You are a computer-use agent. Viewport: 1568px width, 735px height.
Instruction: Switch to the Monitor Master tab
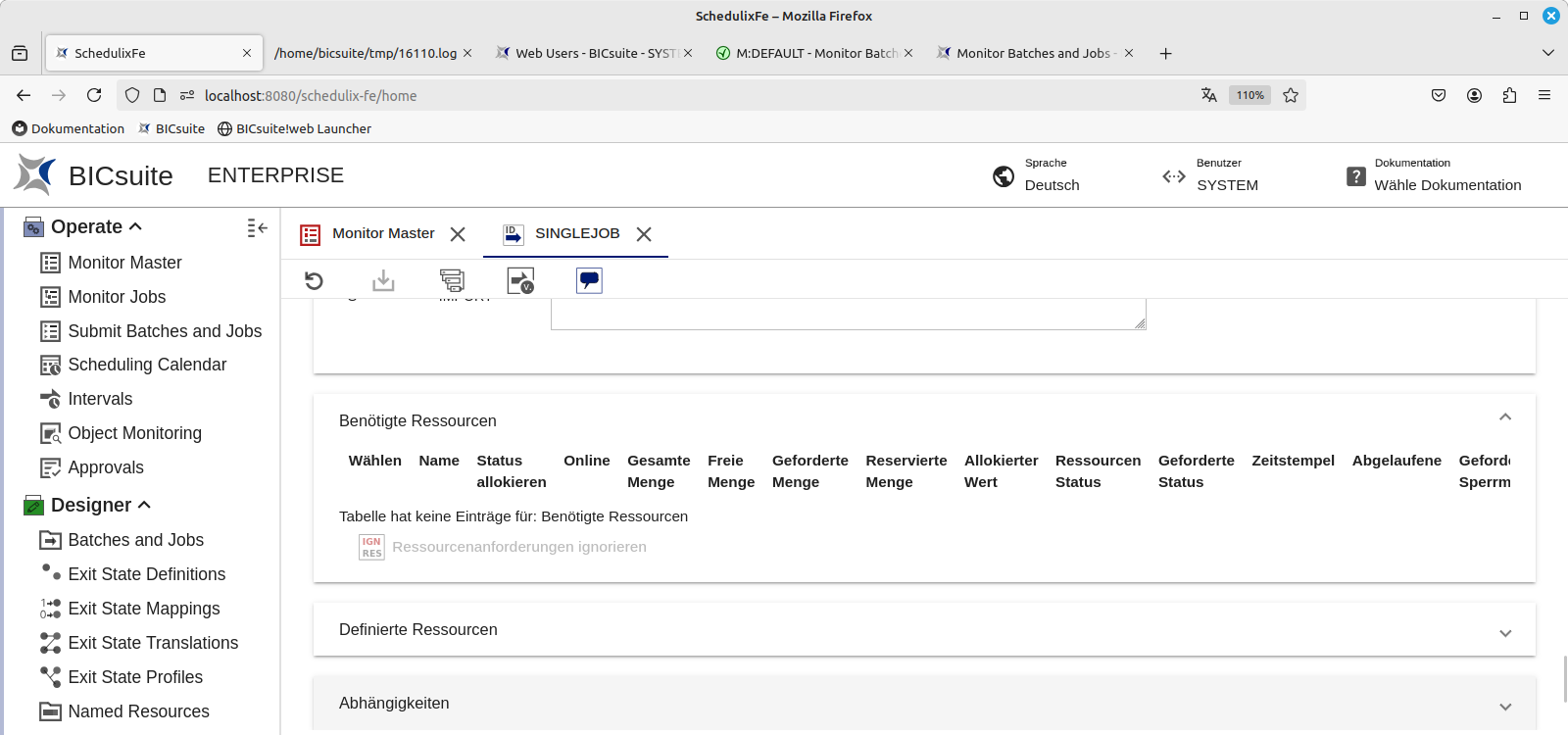pyautogui.click(x=383, y=233)
